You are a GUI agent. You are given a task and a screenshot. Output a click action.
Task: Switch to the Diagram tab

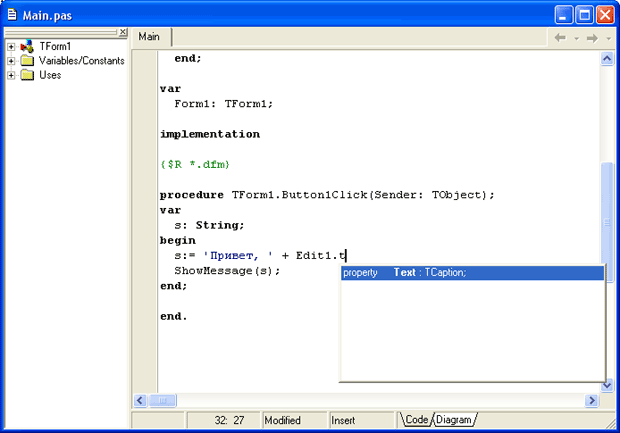(454, 420)
